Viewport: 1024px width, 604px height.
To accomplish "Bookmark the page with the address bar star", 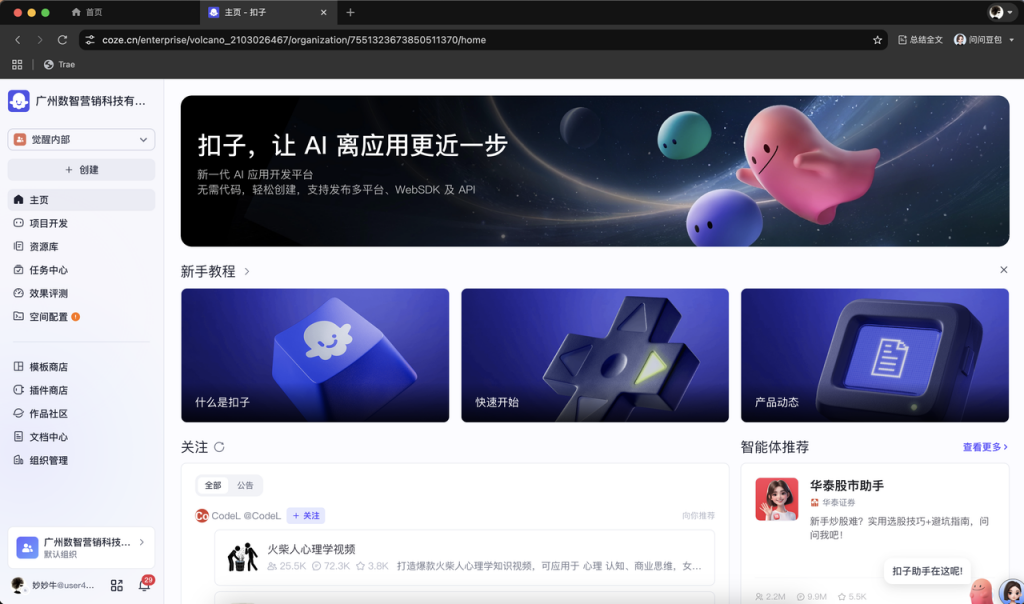I will 877,39.
